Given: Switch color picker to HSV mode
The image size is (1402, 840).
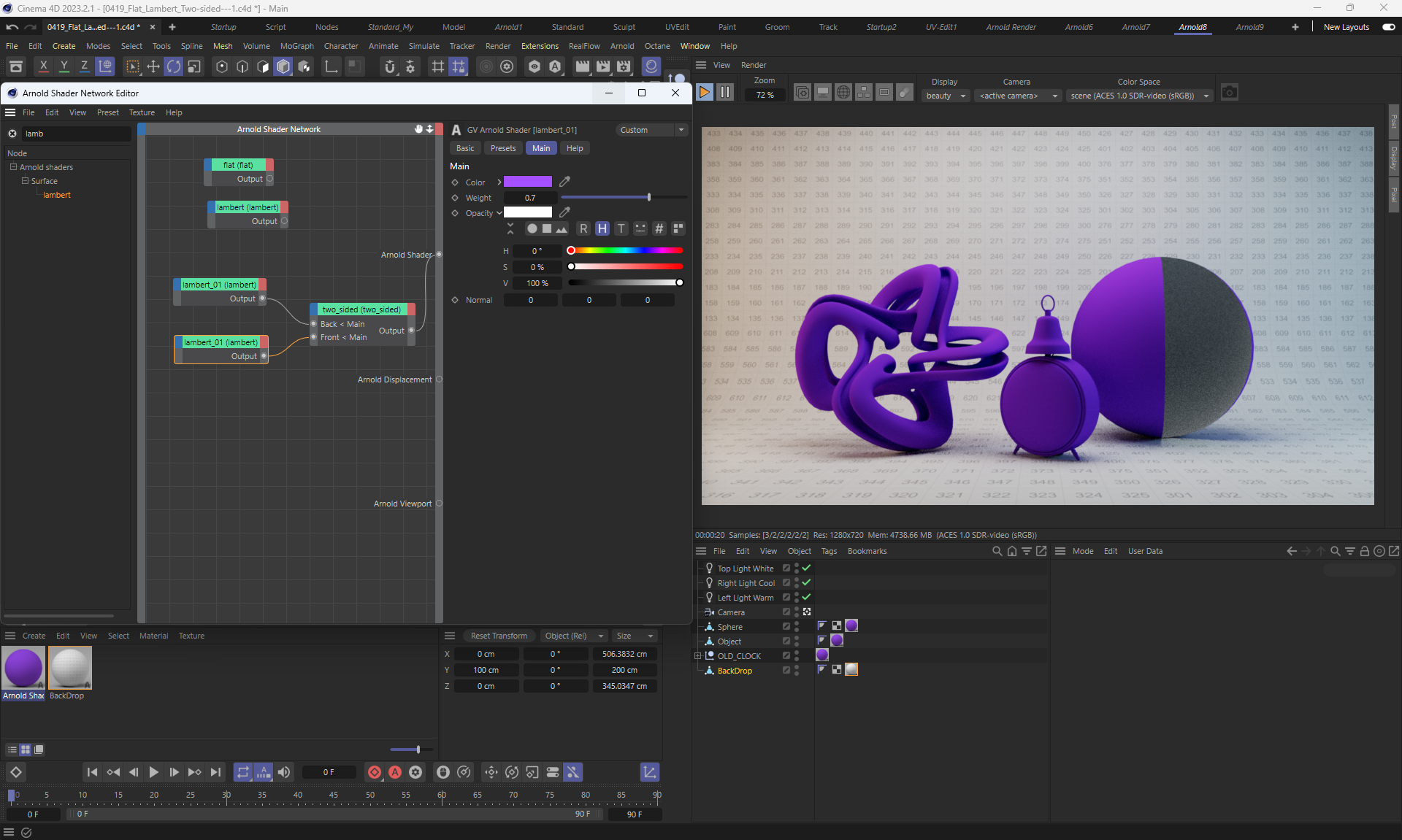Looking at the screenshot, I should 602,228.
